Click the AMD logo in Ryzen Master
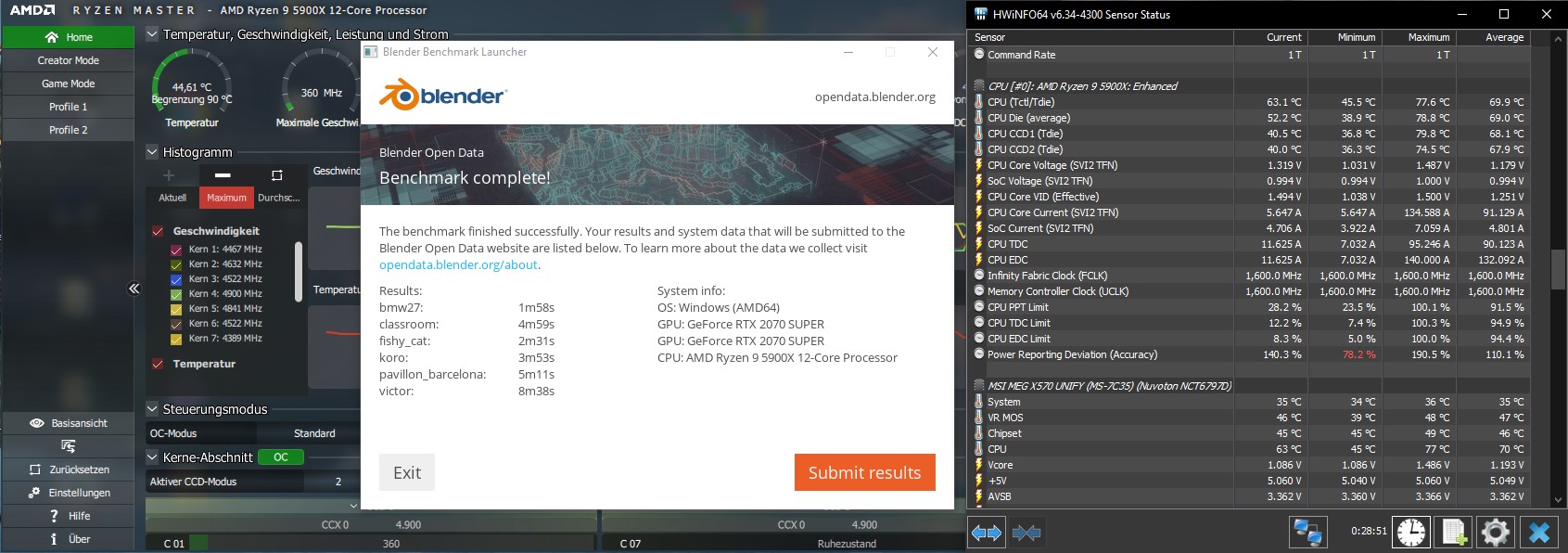 (x=32, y=10)
